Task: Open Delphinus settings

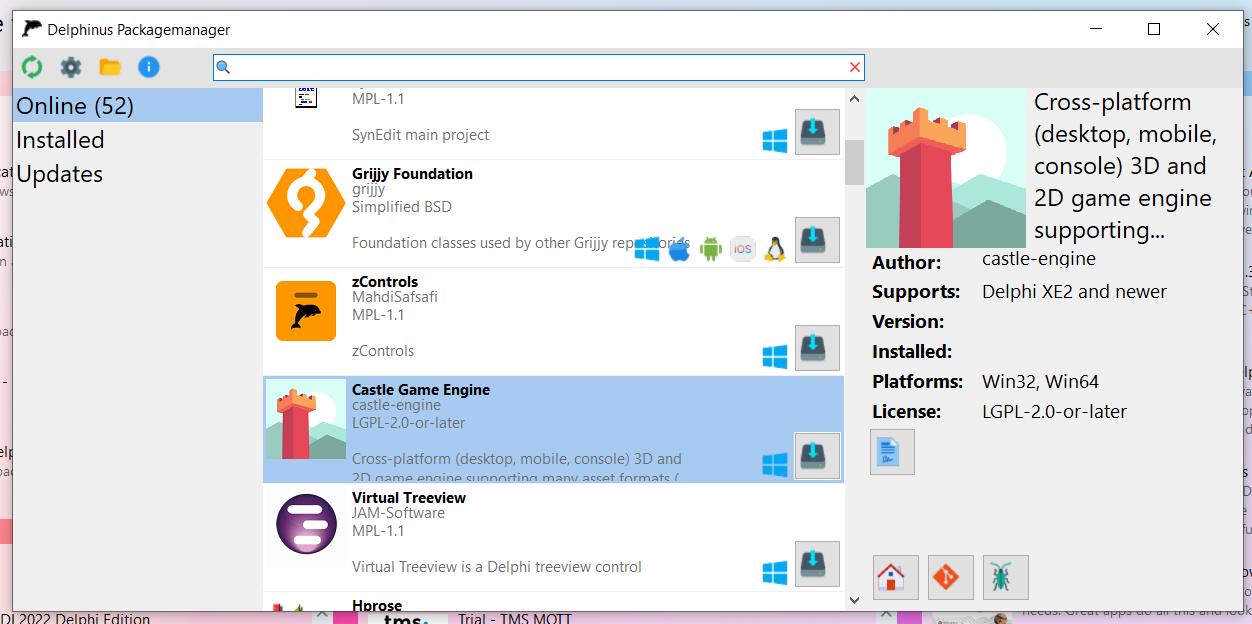Action: 69,66
